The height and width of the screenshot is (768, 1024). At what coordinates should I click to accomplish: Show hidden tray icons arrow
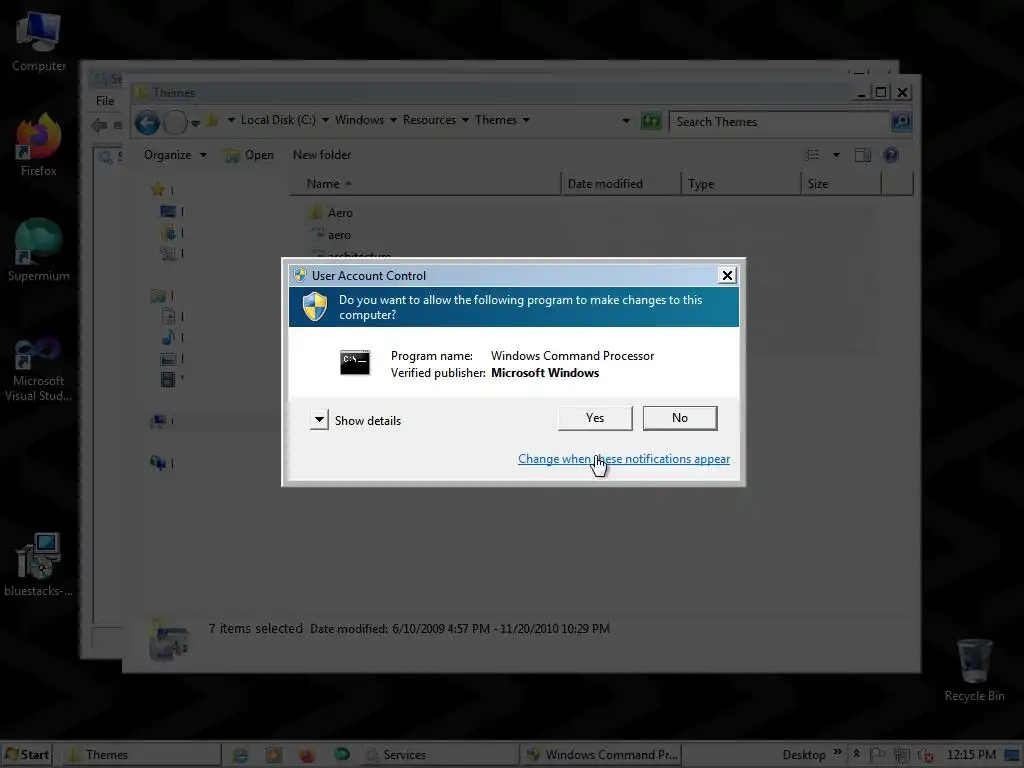tap(856, 754)
